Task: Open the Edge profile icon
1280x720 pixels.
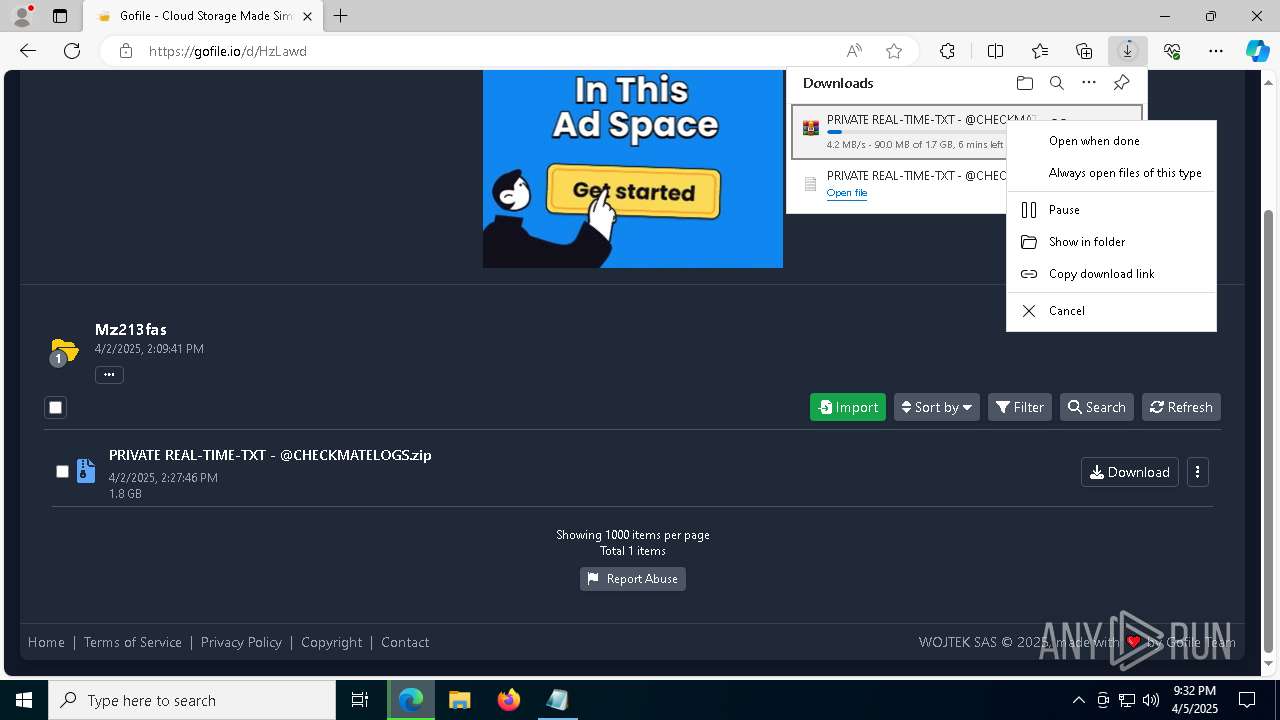Action: pos(22,16)
